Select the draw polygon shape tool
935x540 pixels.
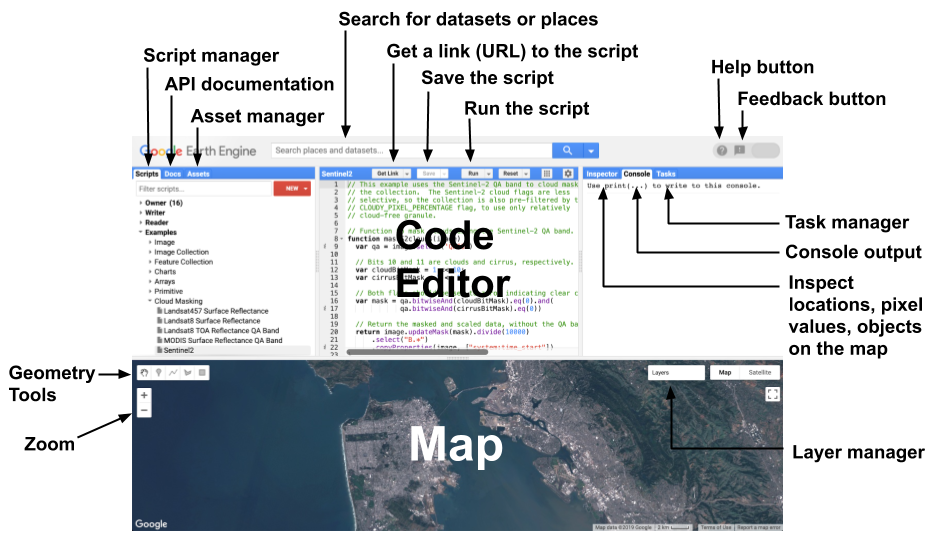tap(187, 373)
